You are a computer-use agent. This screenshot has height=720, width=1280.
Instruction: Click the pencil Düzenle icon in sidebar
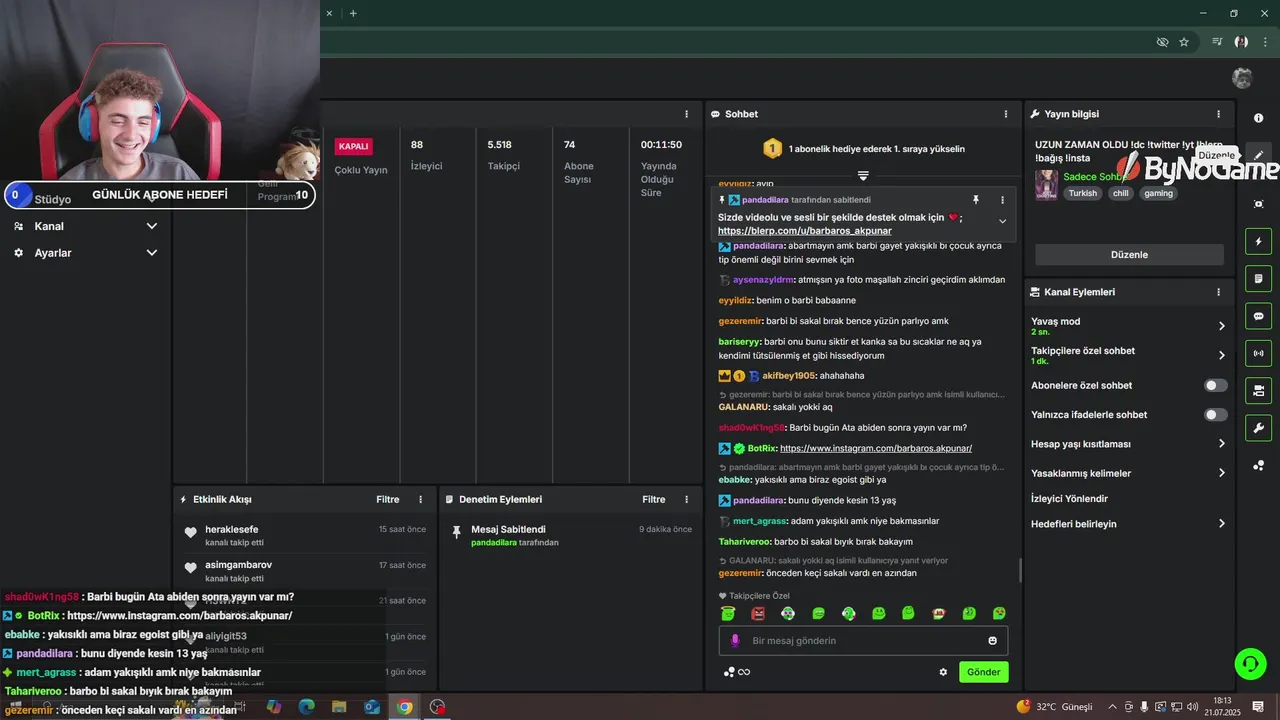[1258, 155]
